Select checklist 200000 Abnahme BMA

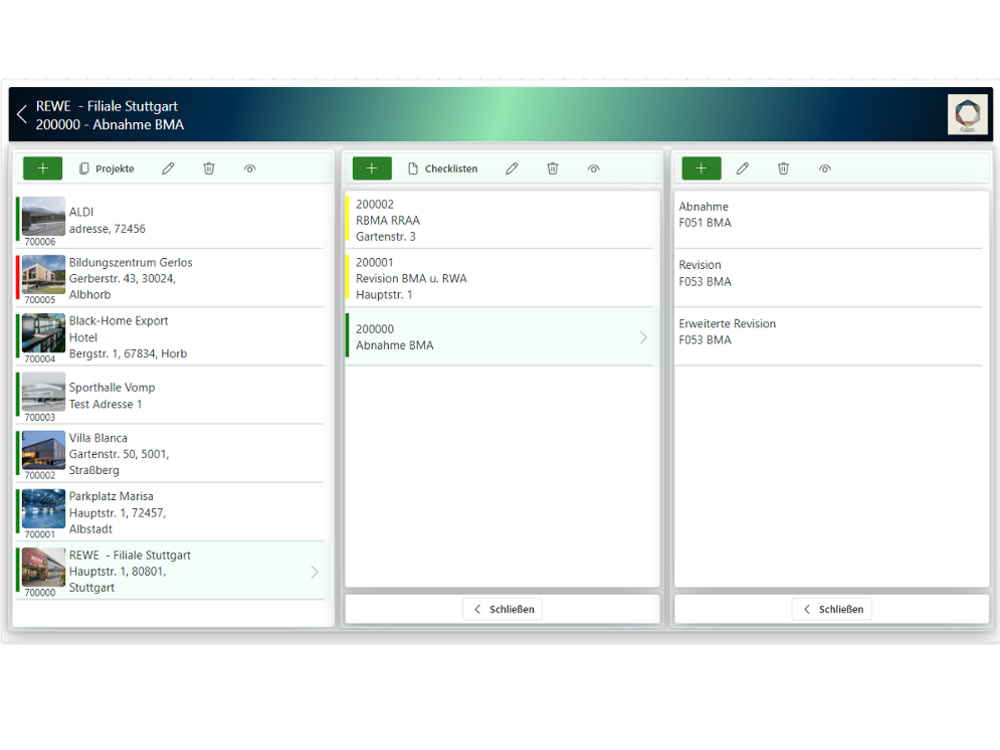(499, 337)
